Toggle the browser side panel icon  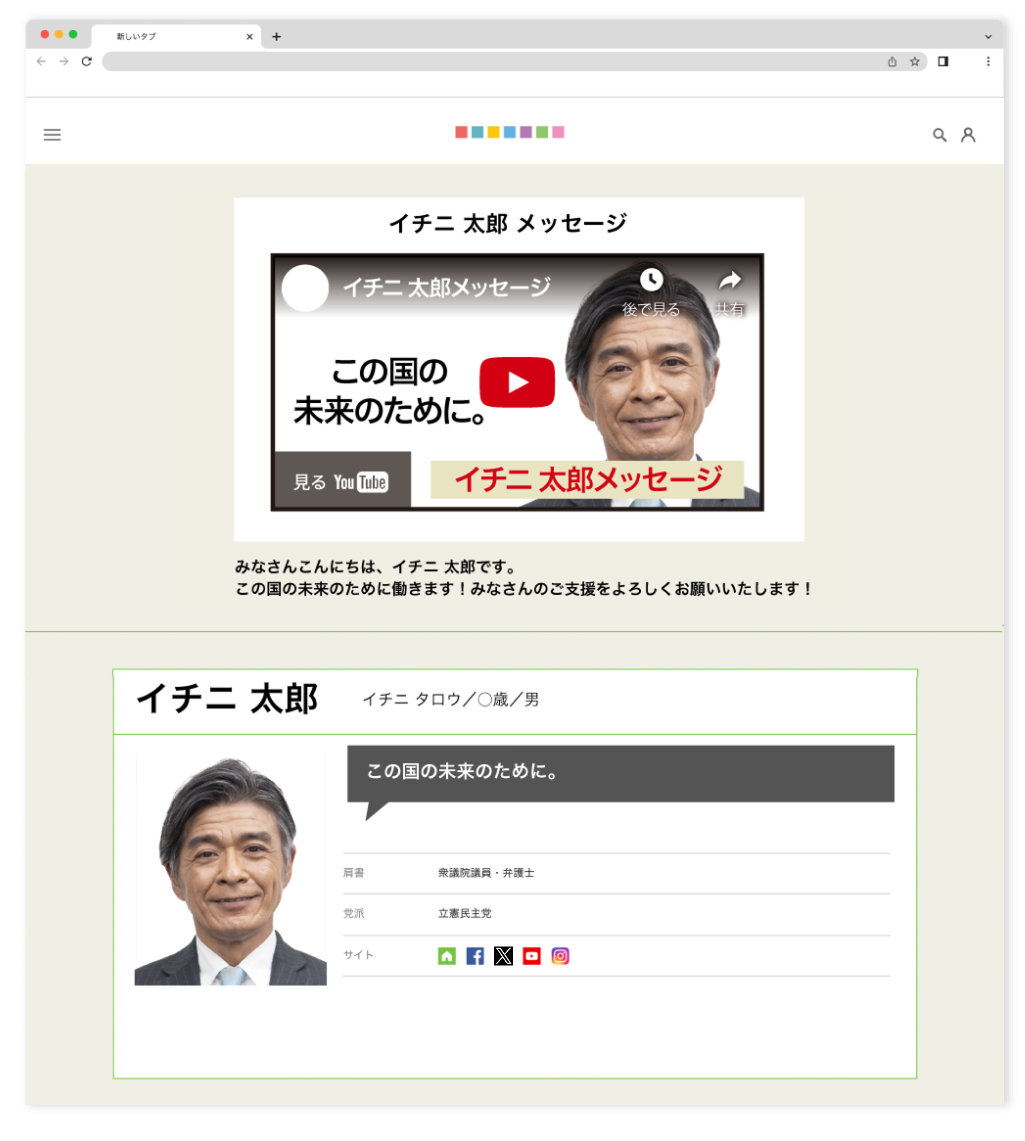point(943,61)
